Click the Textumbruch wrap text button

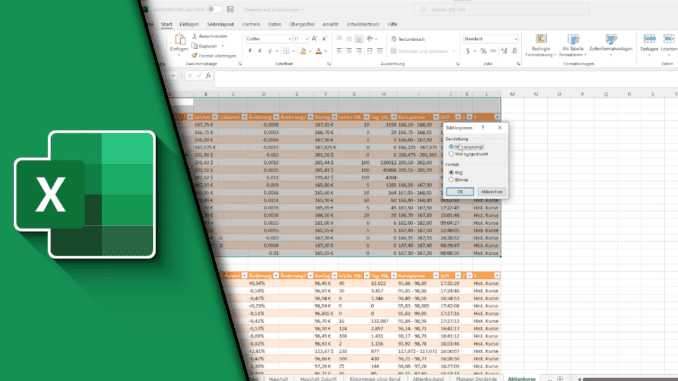(x=408, y=39)
